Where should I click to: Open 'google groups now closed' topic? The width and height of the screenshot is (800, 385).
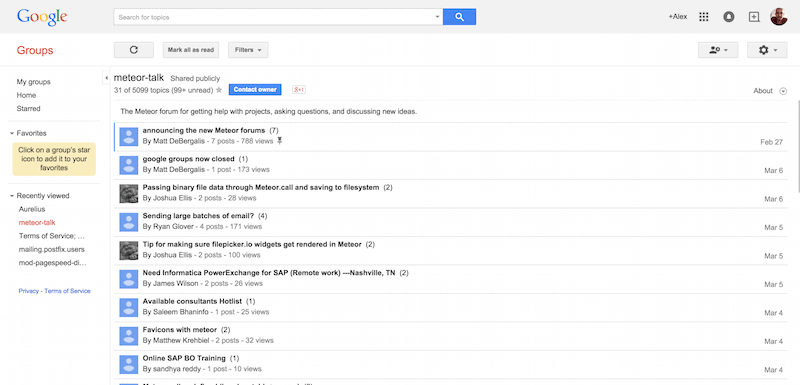coord(188,159)
